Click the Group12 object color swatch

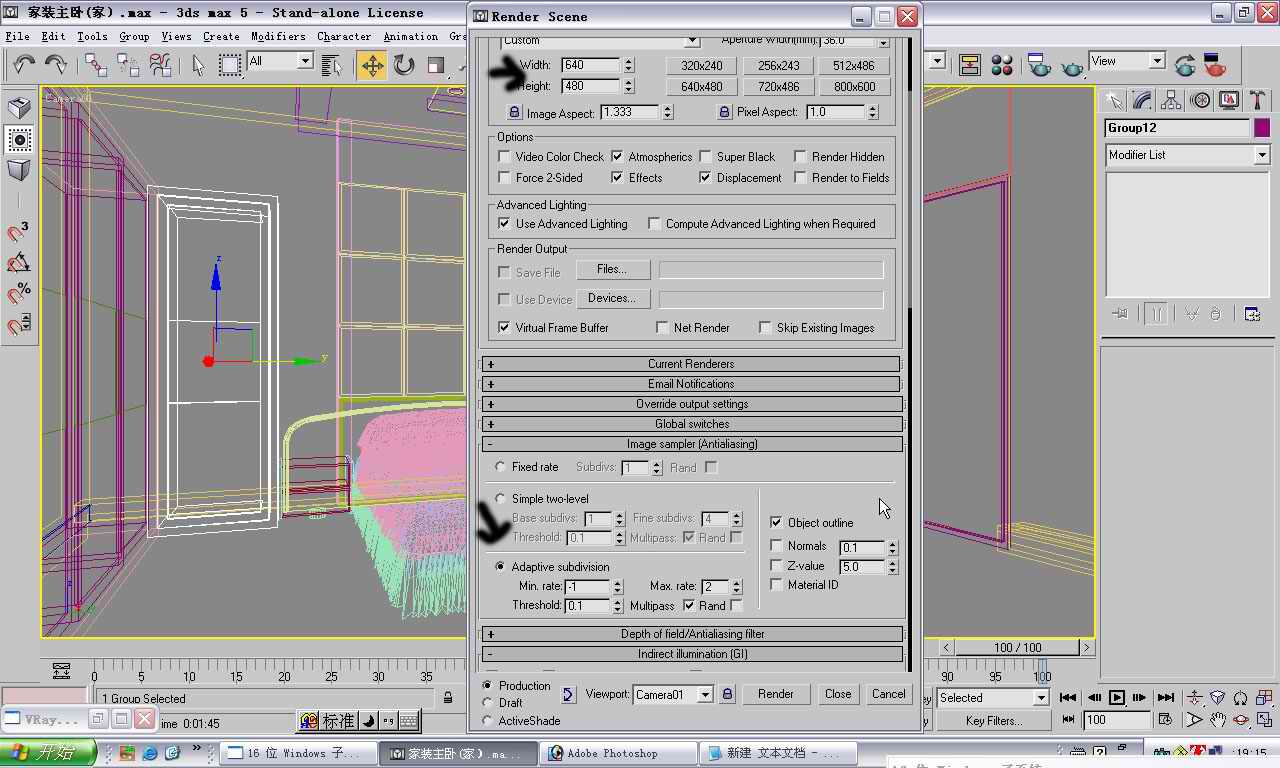pyautogui.click(x=1262, y=128)
